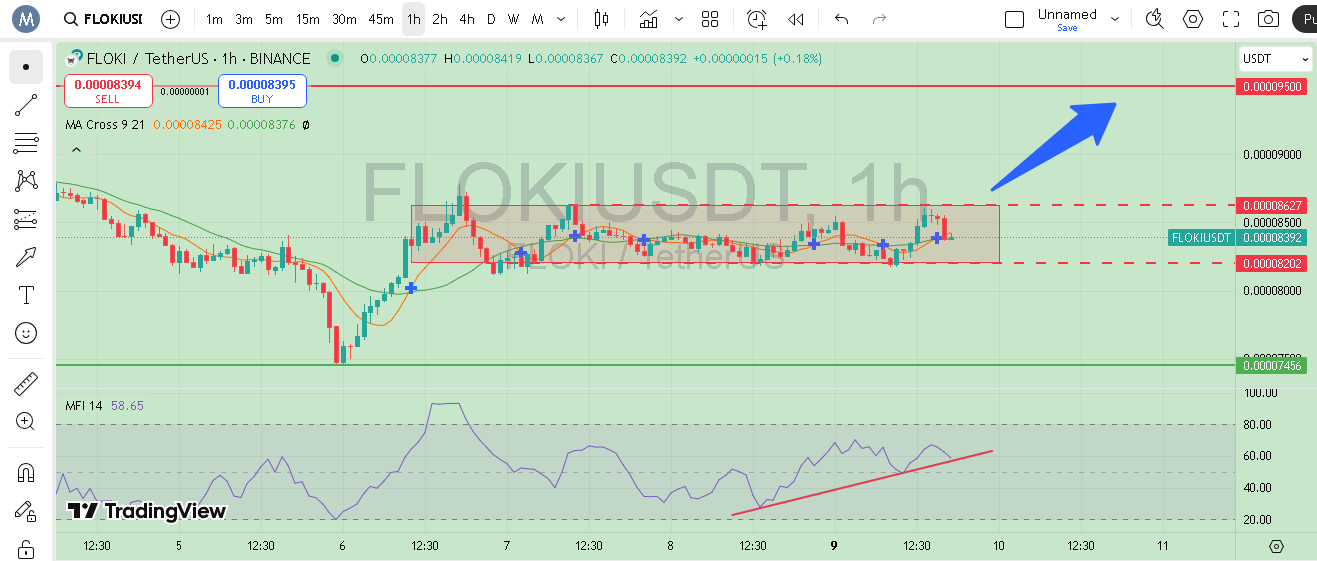The image size is (1317, 561).
Task: Click the Publish button
Action: pos(1304,19)
